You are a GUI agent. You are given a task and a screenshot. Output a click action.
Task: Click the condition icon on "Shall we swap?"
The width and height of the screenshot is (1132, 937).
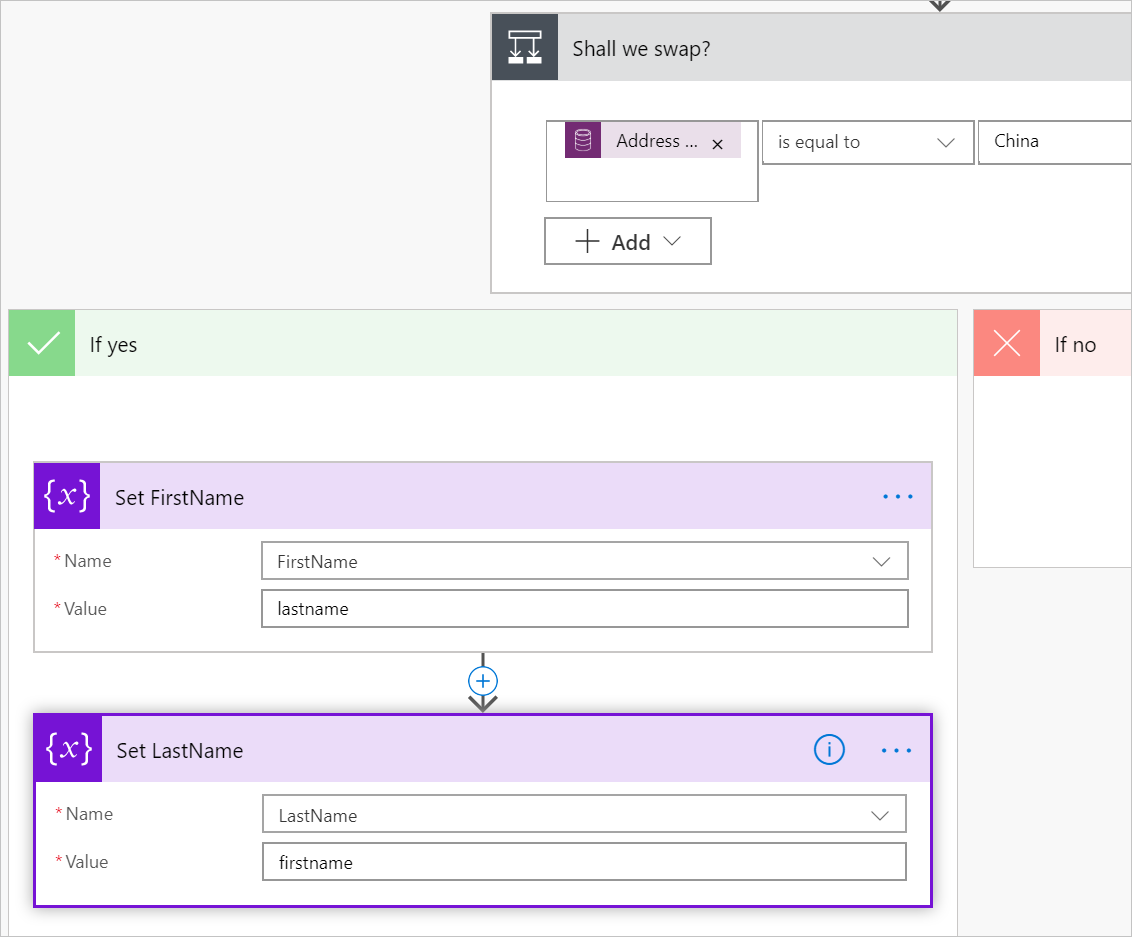click(x=524, y=46)
